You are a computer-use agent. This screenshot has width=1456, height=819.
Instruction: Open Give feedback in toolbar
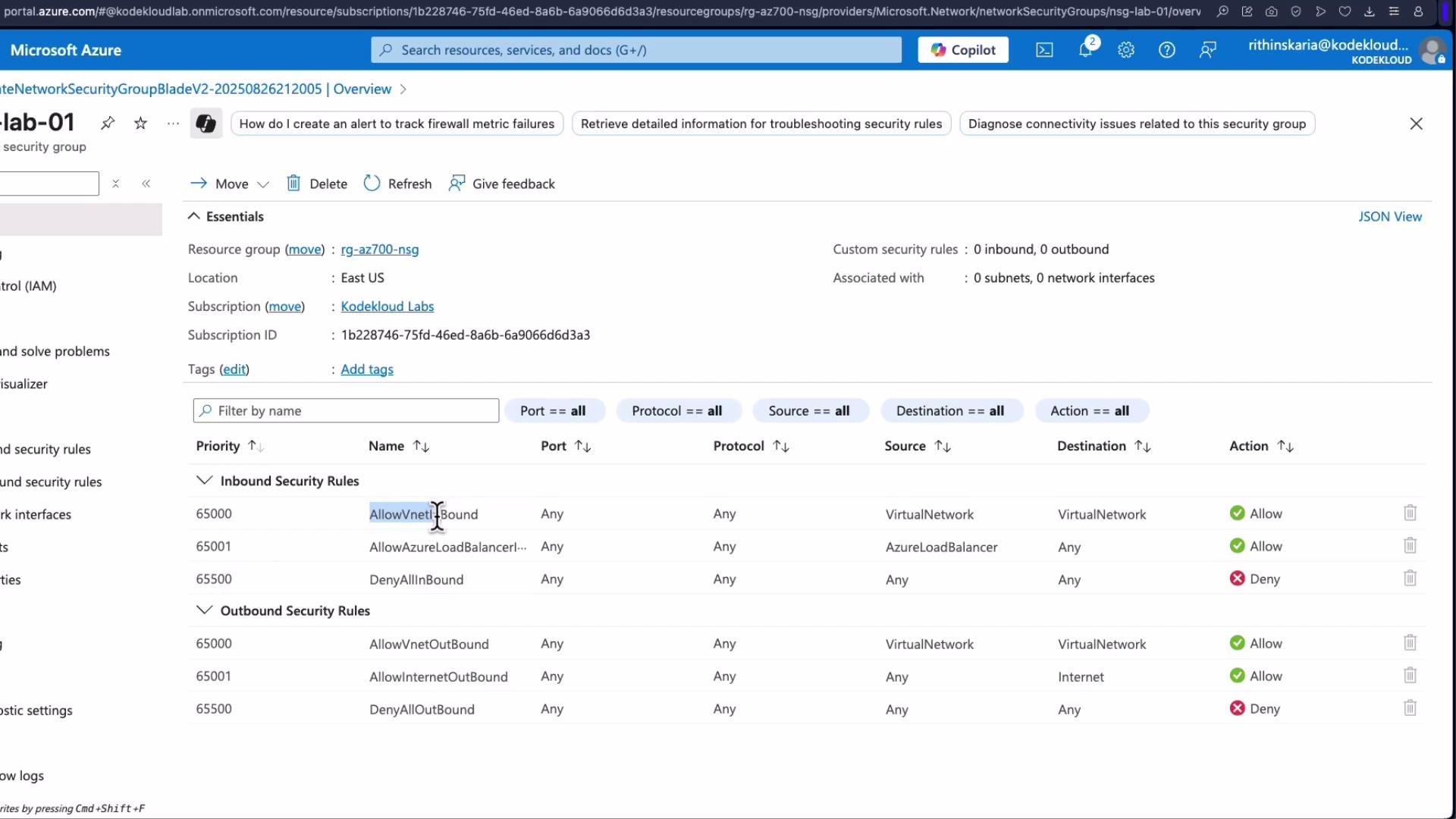point(502,184)
